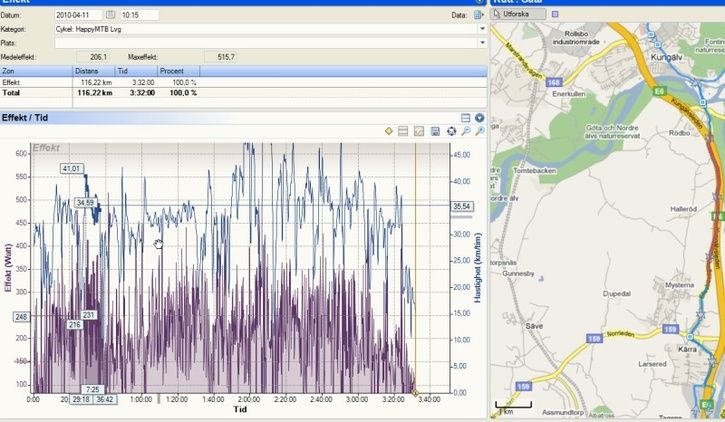Click the 36:42 time marker on axis
This screenshot has width=725, height=422.
pyautogui.click(x=105, y=399)
